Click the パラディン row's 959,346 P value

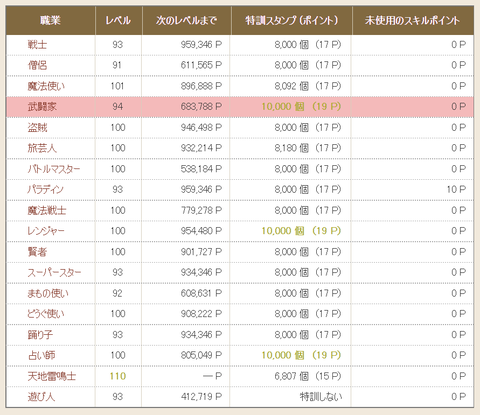pyautogui.click(x=201, y=189)
